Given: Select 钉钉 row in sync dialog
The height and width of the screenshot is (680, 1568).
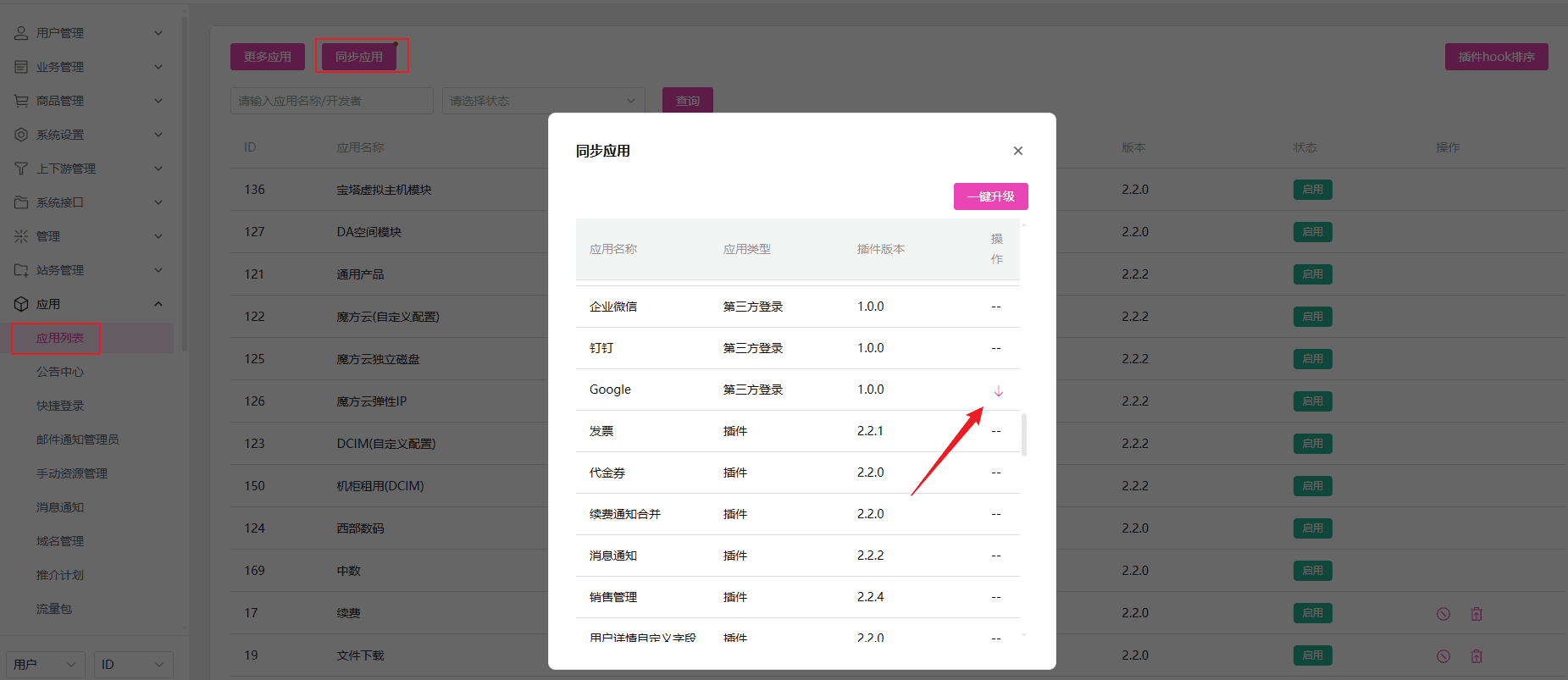Looking at the screenshot, I should point(798,348).
